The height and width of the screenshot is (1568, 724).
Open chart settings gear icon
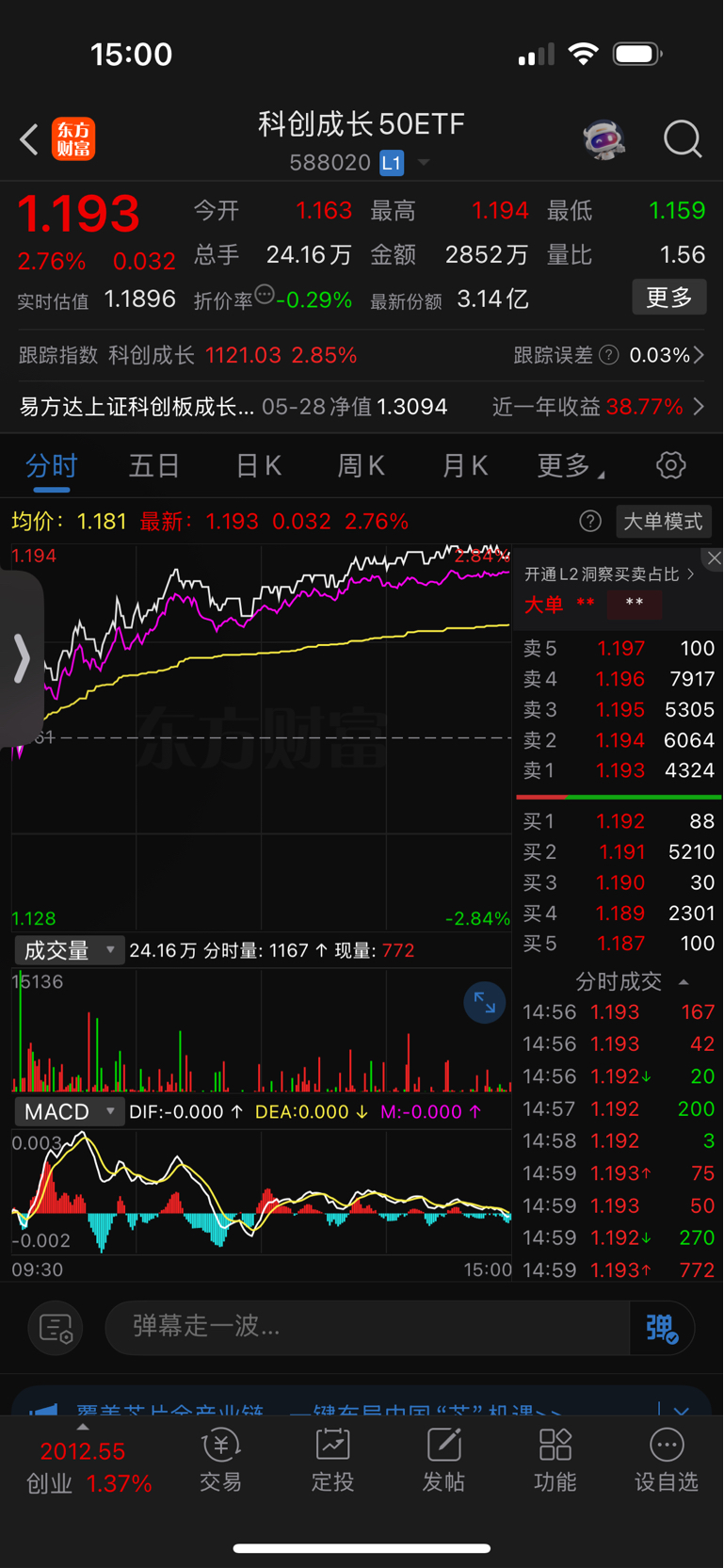671,465
